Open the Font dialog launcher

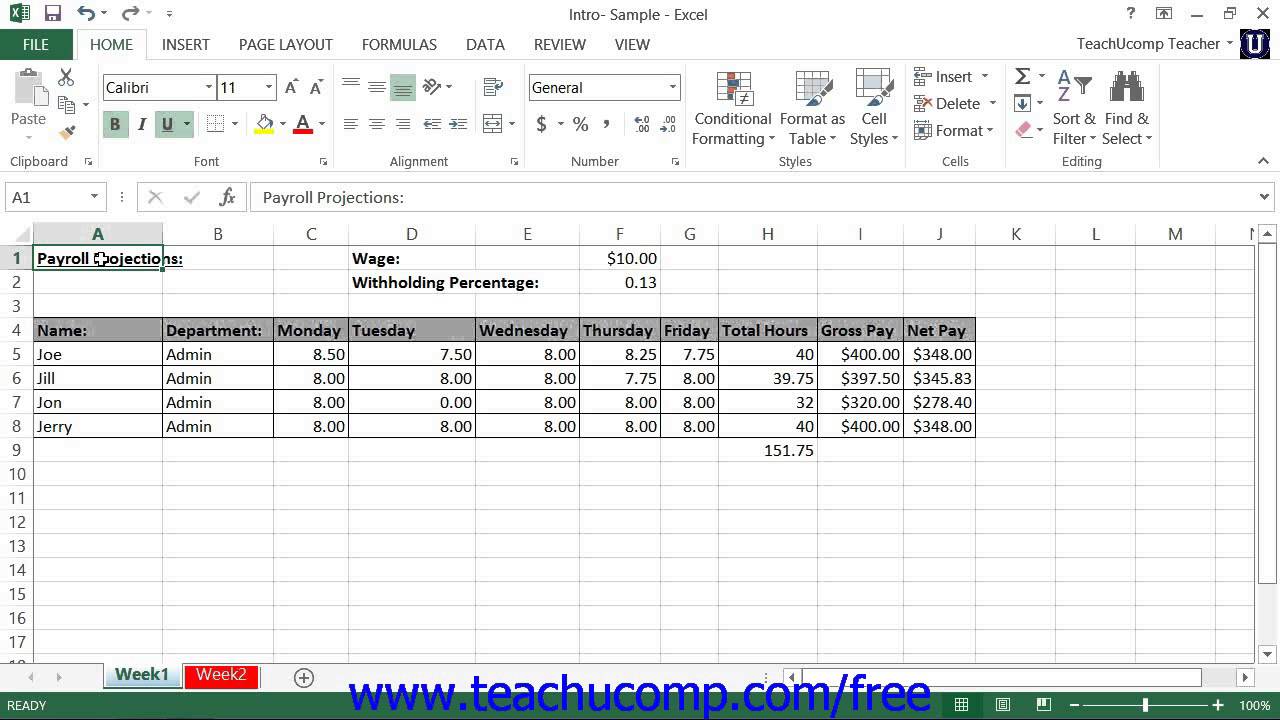323,162
